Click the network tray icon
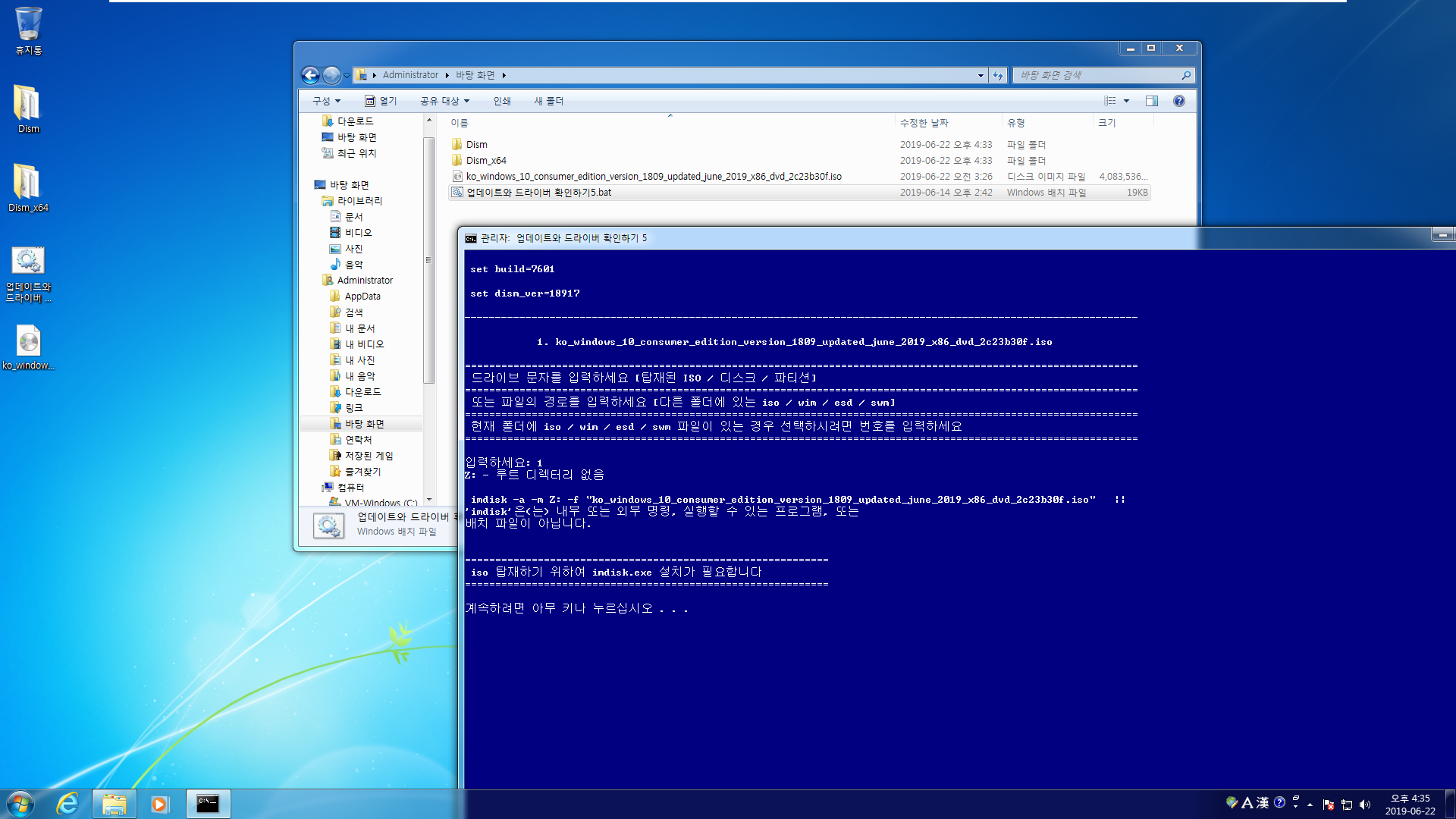This screenshot has width=1456, height=819. [x=1347, y=805]
